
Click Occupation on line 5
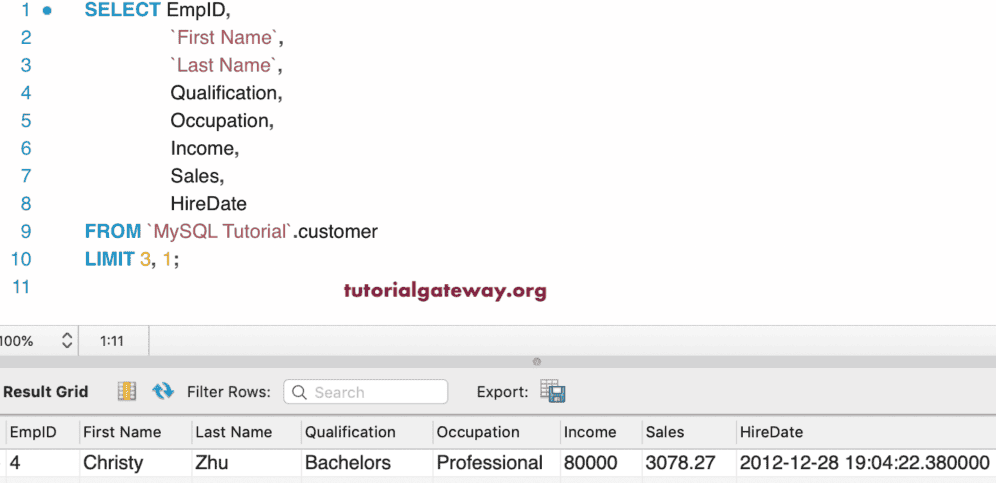pos(219,121)
